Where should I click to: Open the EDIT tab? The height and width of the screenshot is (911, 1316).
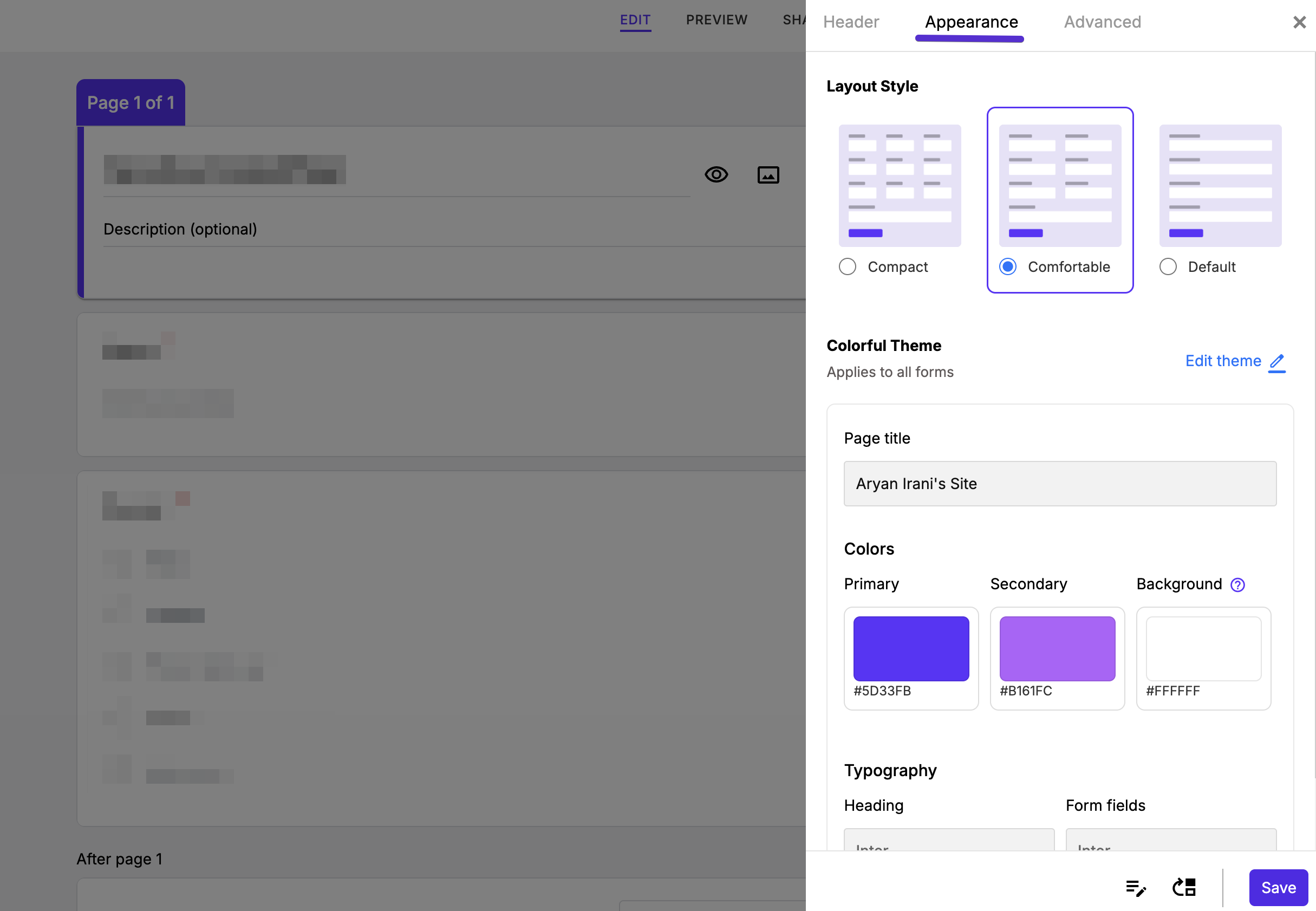635,21
